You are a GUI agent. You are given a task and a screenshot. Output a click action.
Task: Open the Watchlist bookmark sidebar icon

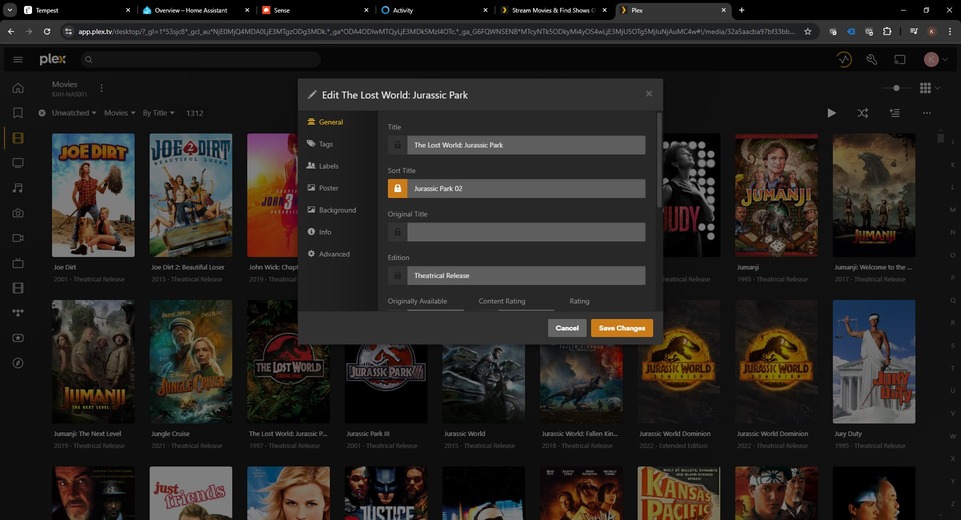point(18,113)
